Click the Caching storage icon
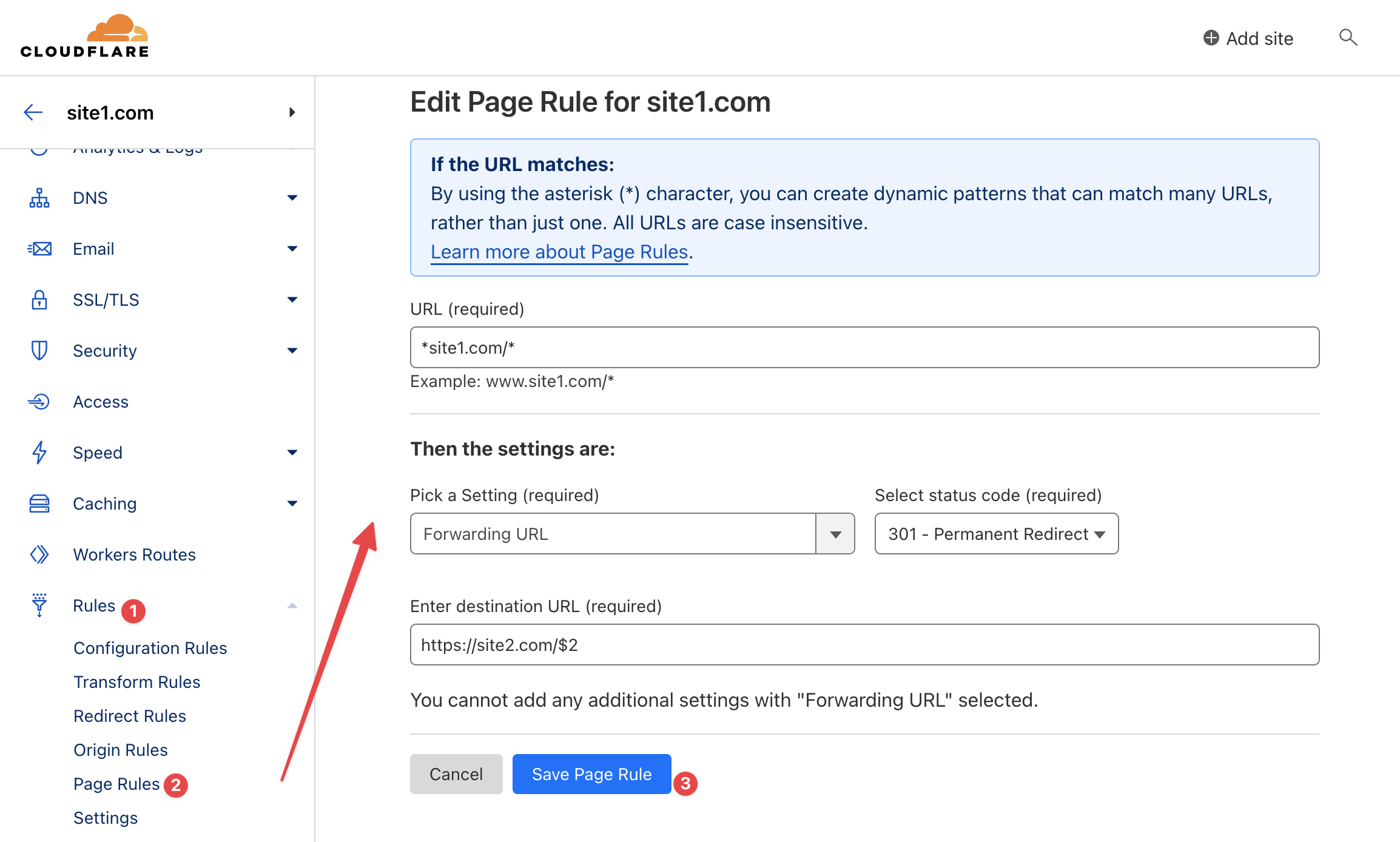Image resolution: width=1400 pixels, height=842 pixels. click(39, 504)
